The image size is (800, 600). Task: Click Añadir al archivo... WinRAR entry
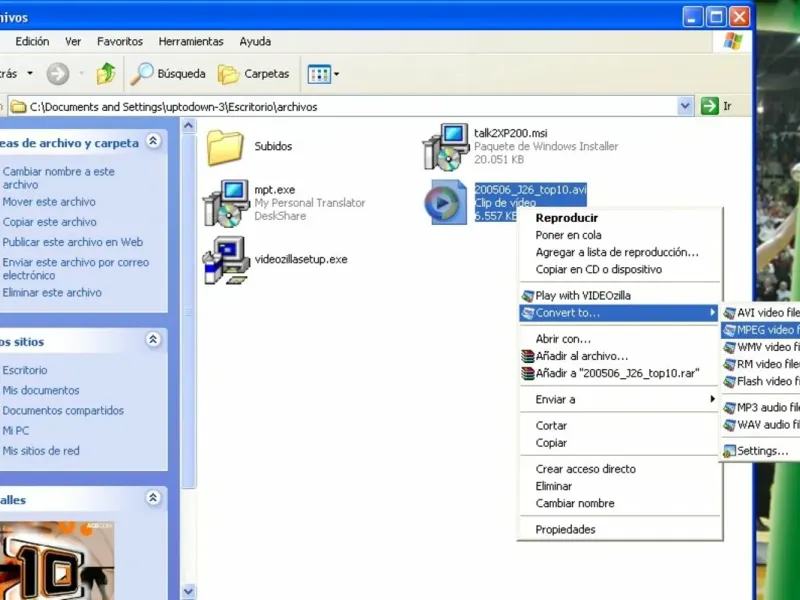point(620,356)
